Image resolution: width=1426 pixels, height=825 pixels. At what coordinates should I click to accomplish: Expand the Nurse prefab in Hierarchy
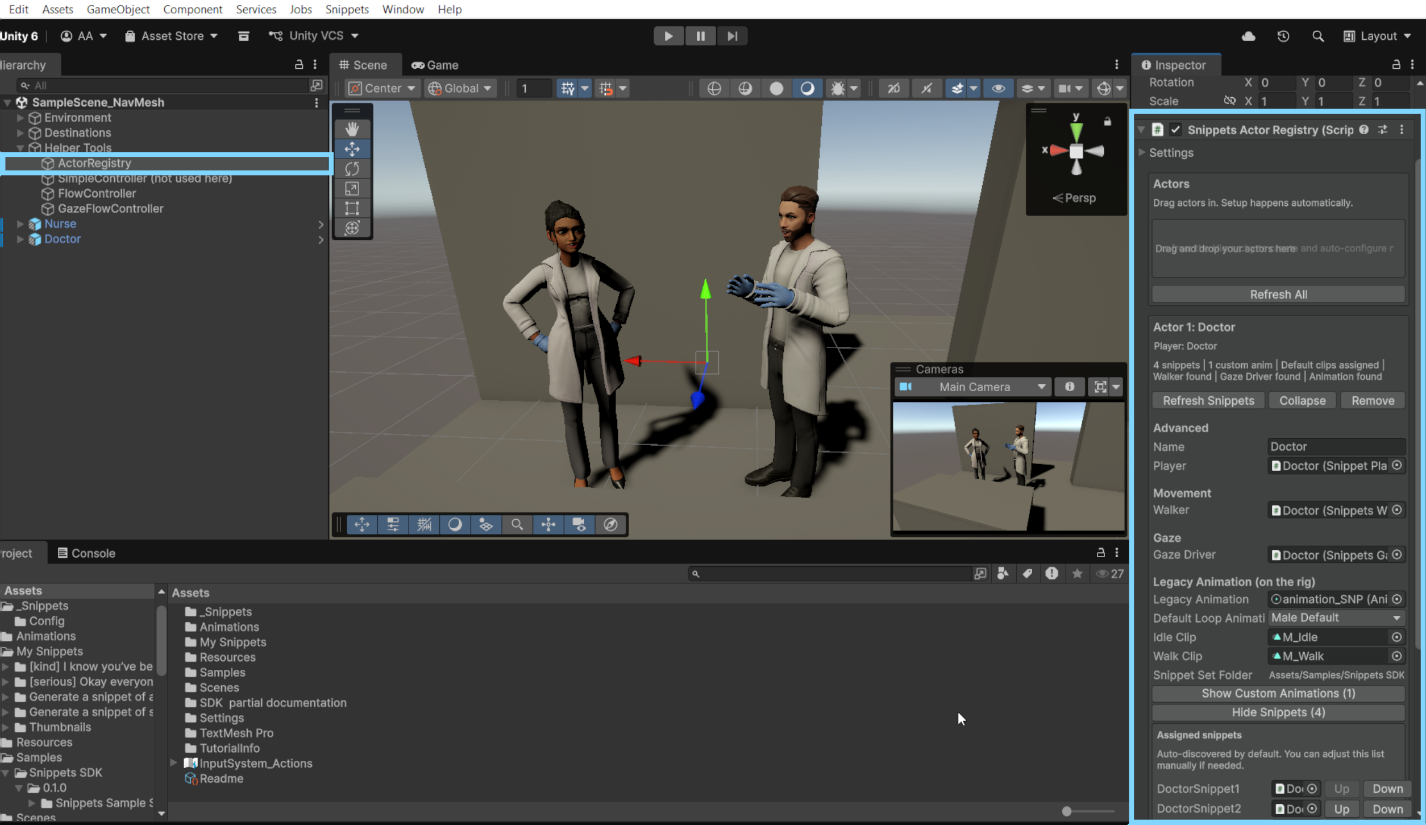click(20, 224)
